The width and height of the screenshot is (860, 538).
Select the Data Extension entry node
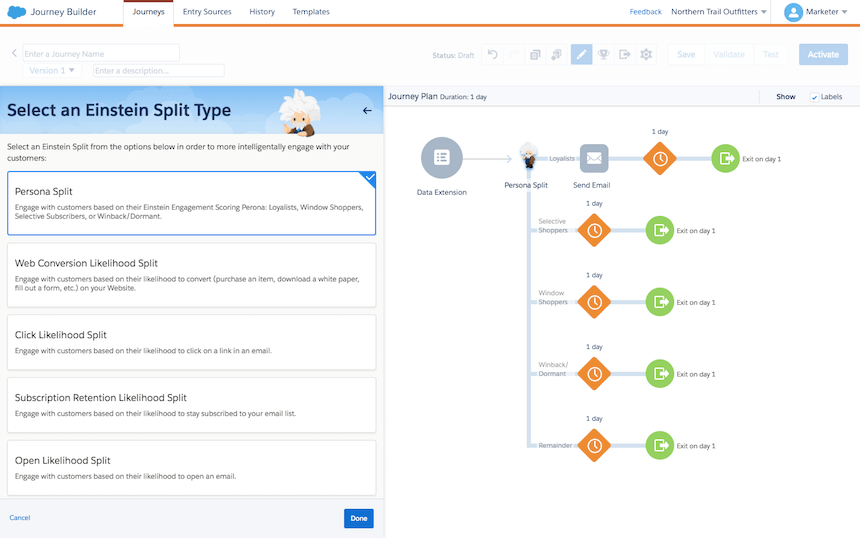pyautogui.click(x=442, y=158)
